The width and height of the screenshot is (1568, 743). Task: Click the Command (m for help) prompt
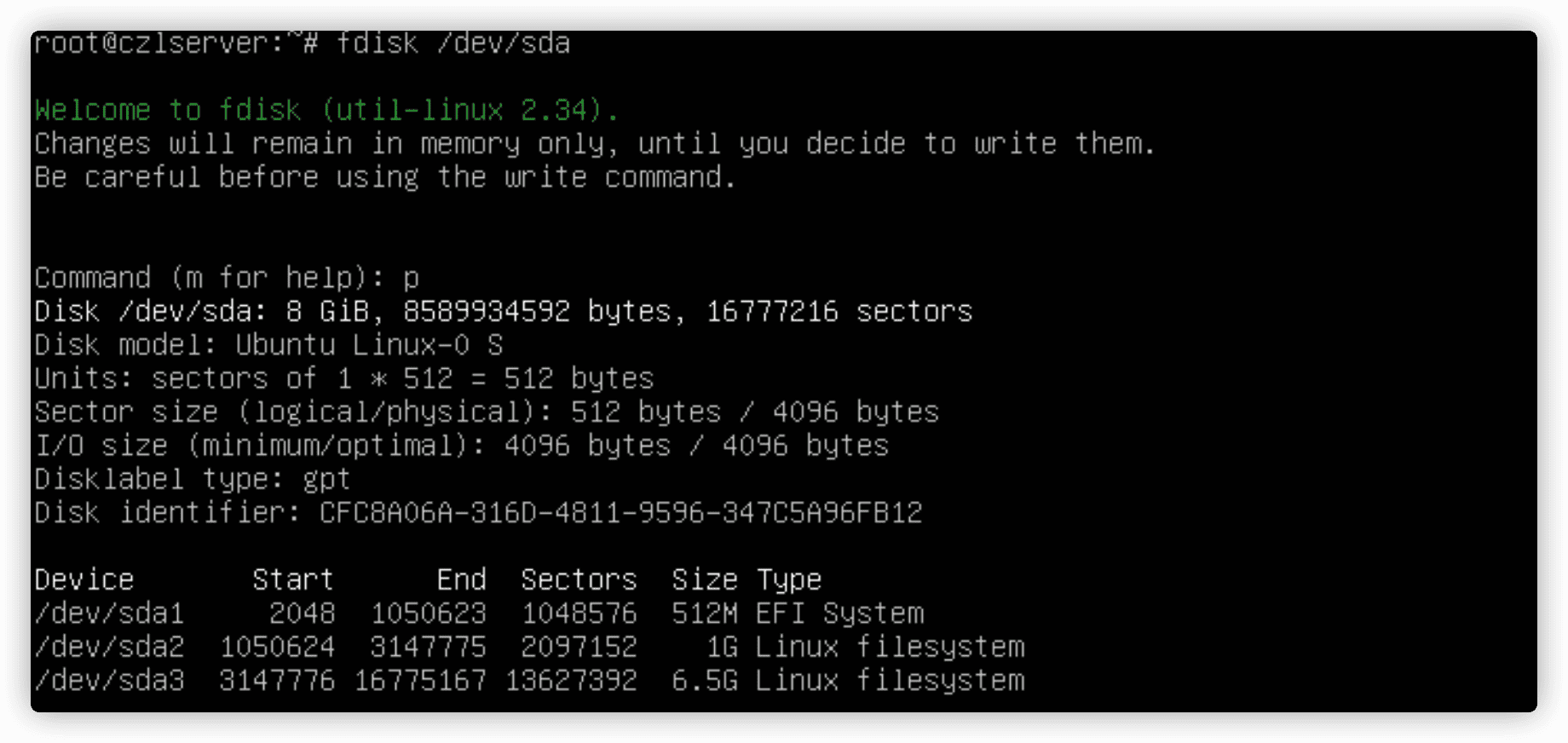click(x=210, y=278)
